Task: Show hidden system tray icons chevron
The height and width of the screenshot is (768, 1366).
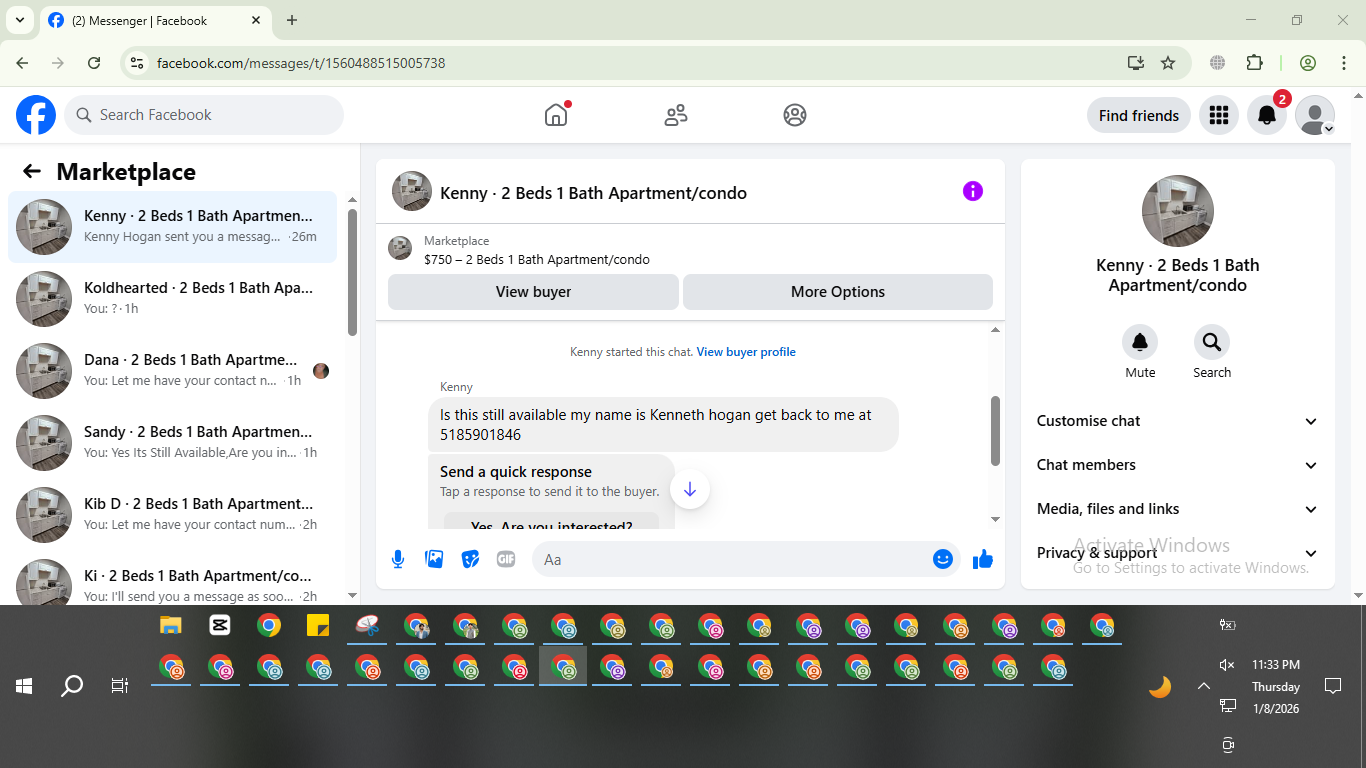Action: click(x=1204, y=686)
